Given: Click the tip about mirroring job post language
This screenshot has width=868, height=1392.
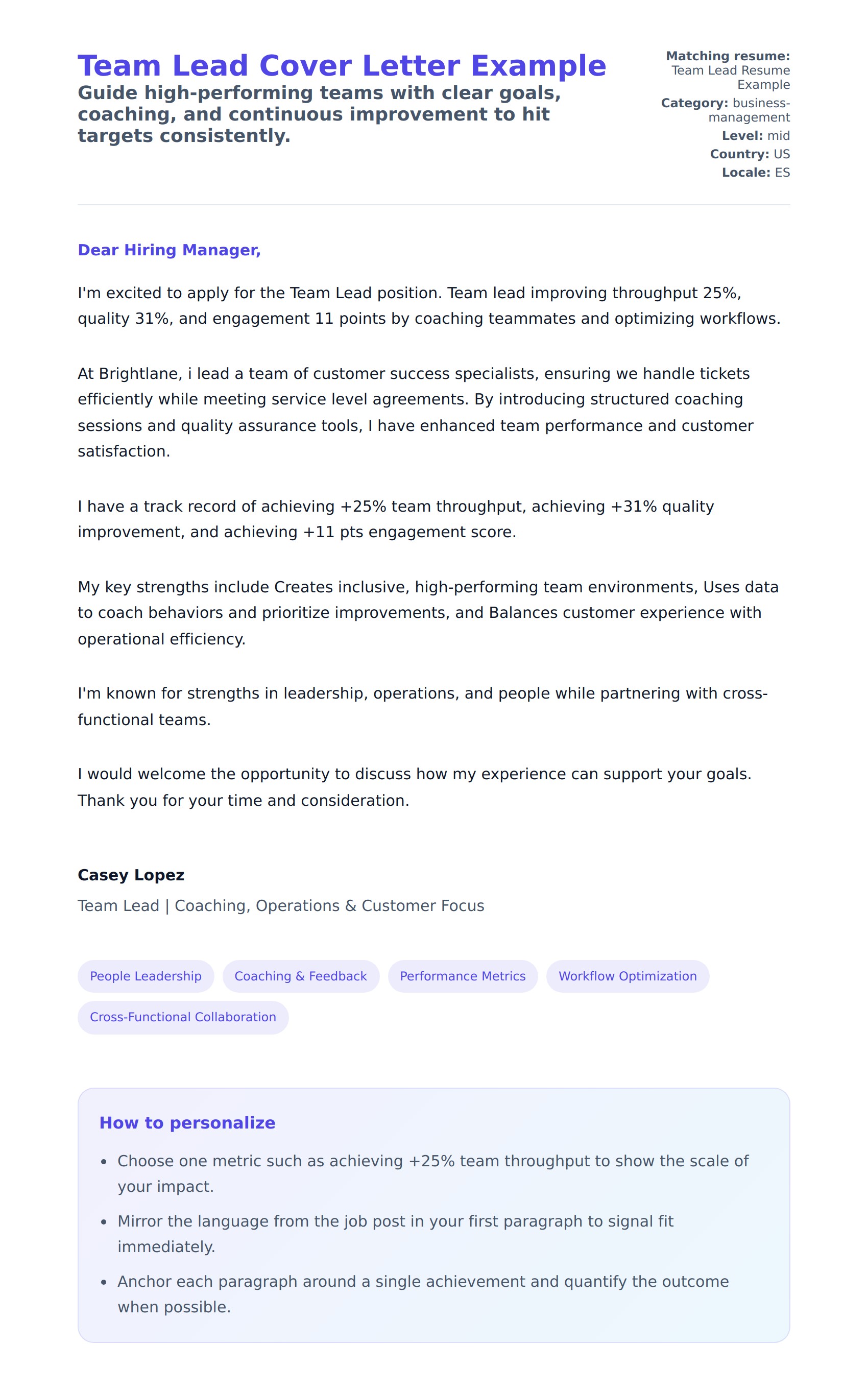Looking at the screenshot, I should [395, 1234].
